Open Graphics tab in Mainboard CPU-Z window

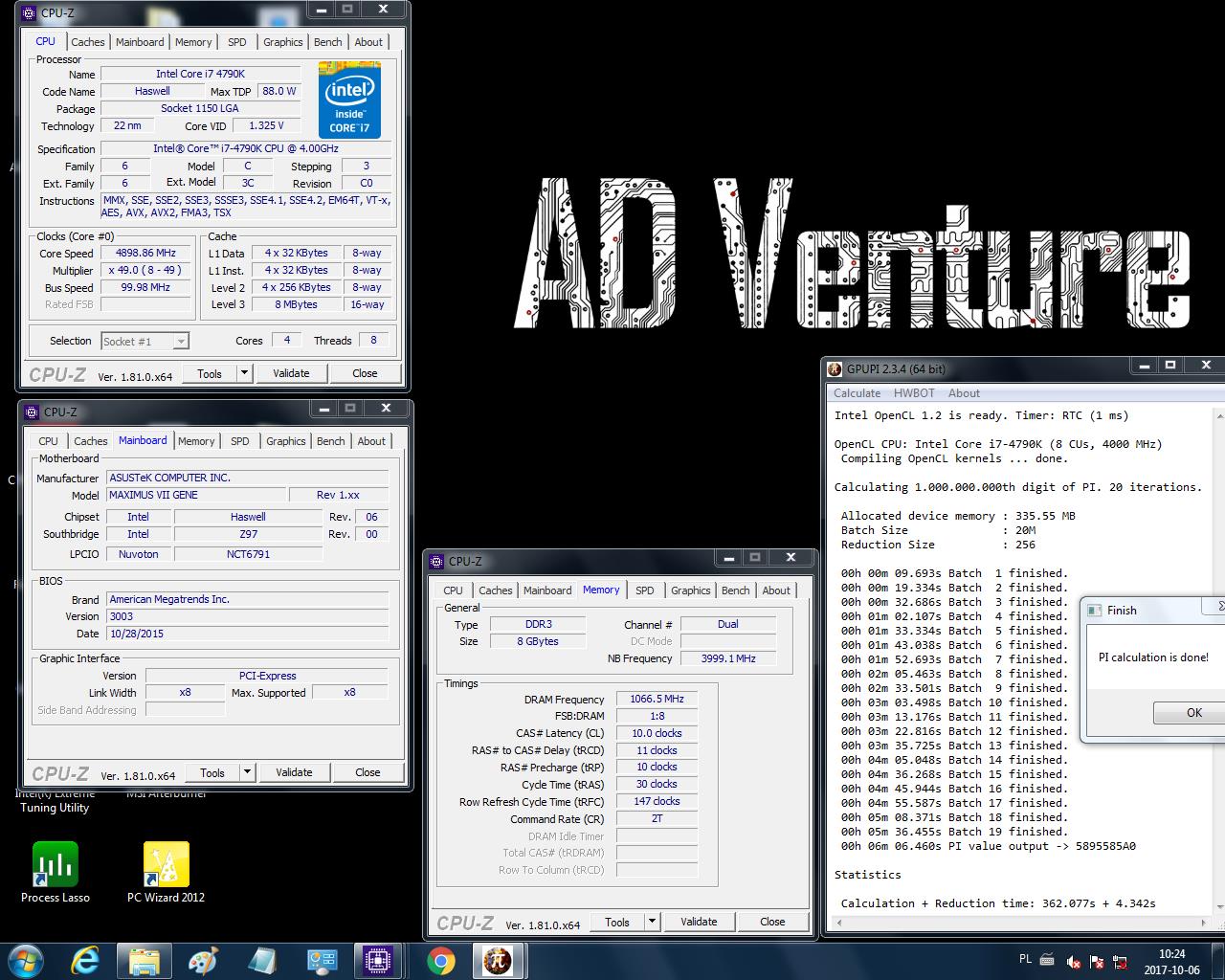click(286, 441)
